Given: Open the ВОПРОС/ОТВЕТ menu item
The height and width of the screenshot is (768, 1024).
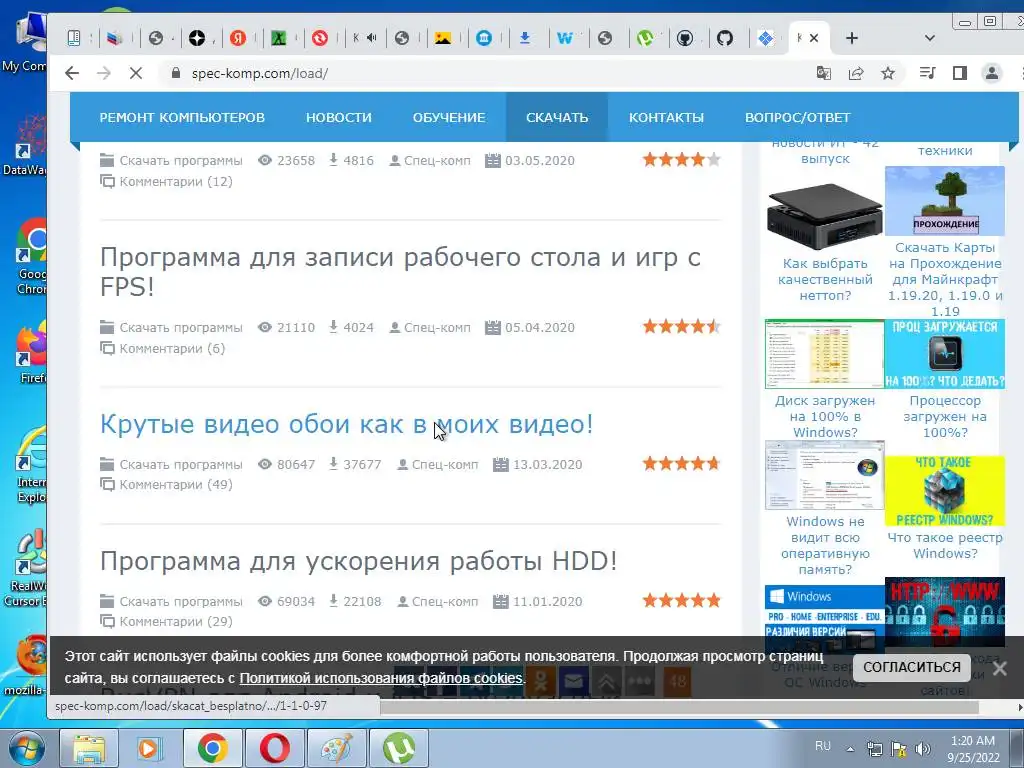Looking at the screenshot, I should coord(797,118).
